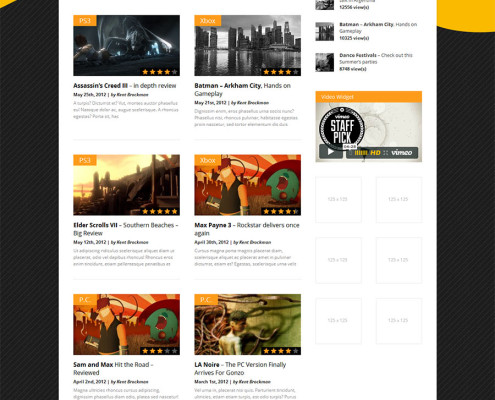Click the Staff Pick badge on the video
495x400 pixels.
pyautogui.click(x=342, y=128)
